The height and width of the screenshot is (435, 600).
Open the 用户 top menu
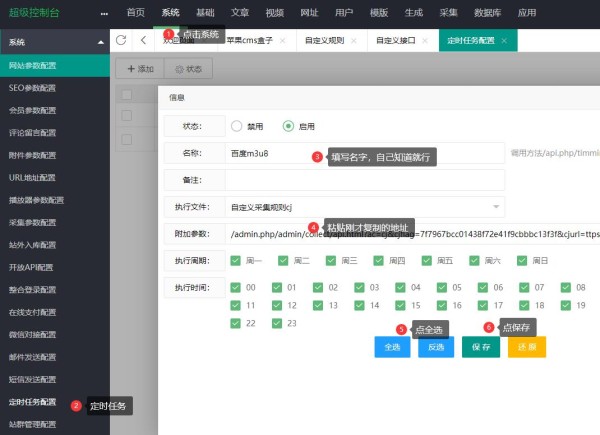click(344, 13)
